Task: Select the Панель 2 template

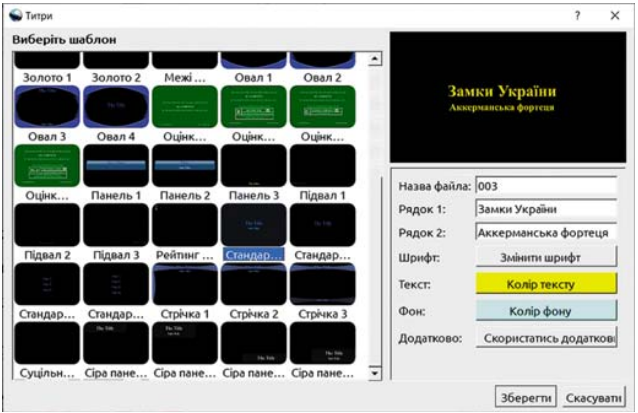Action: 184,166
